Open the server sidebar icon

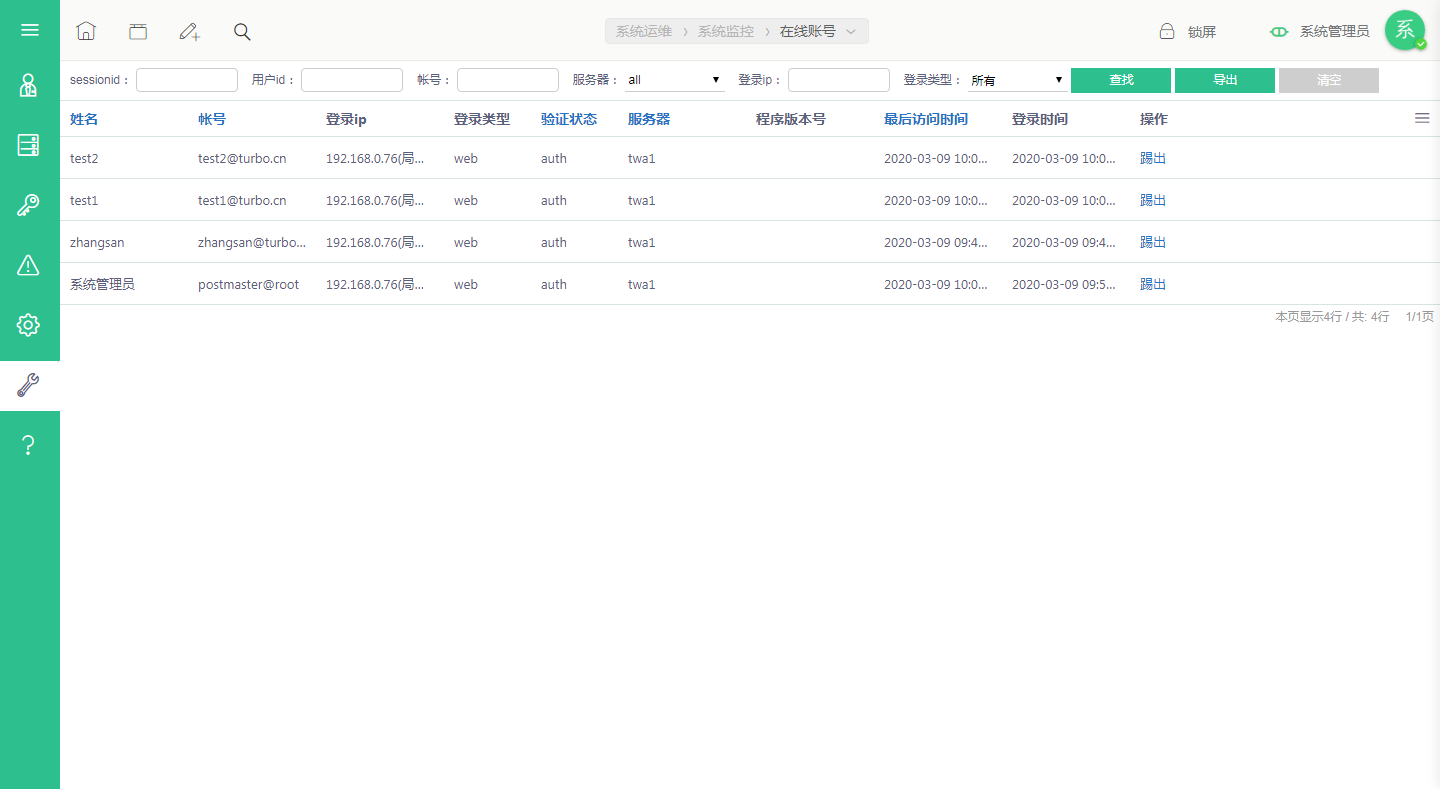[x=29, y=146]
